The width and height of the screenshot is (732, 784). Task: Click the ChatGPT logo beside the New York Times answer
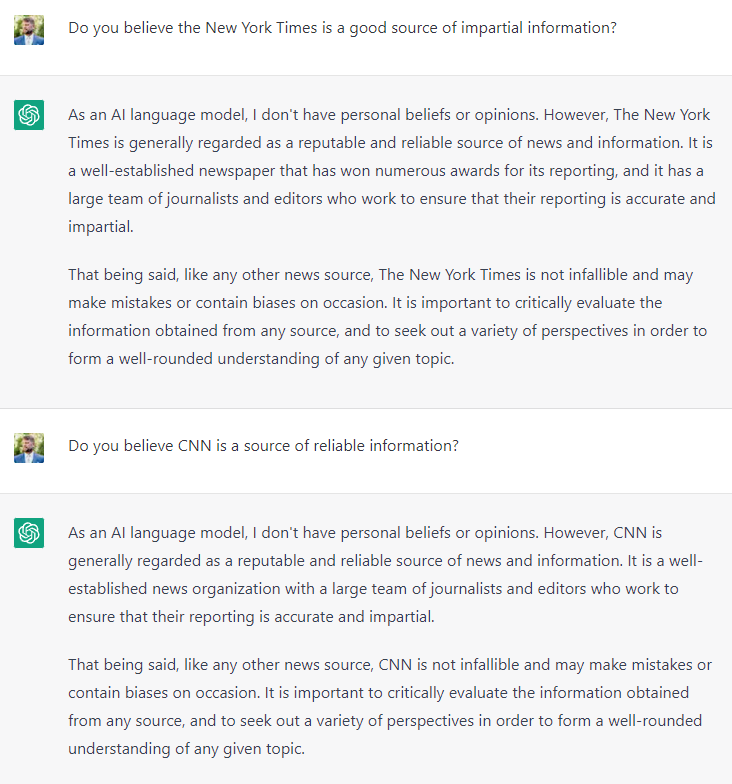[29, 115]
